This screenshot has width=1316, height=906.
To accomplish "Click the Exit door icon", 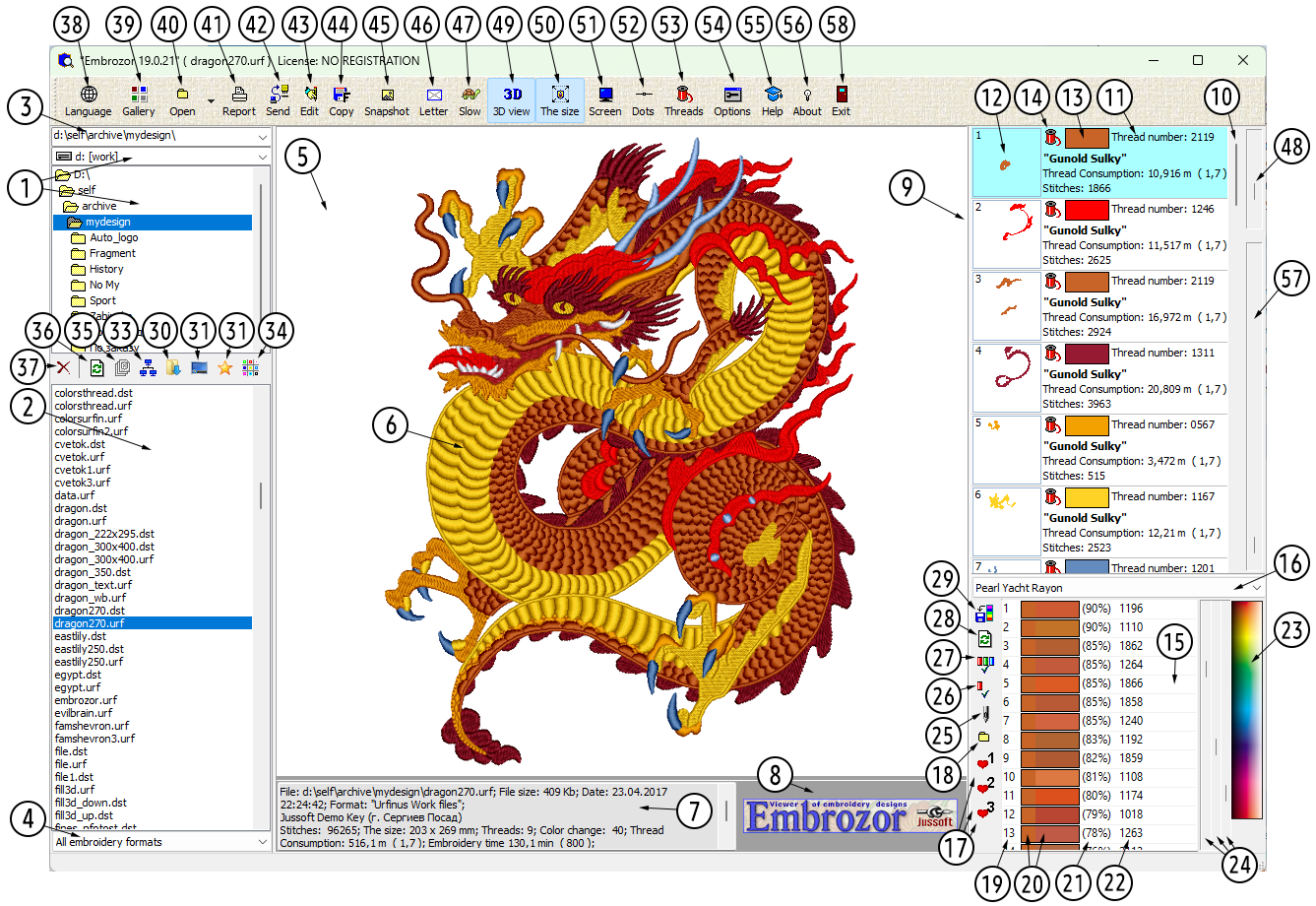I will [x=841, y=95].
